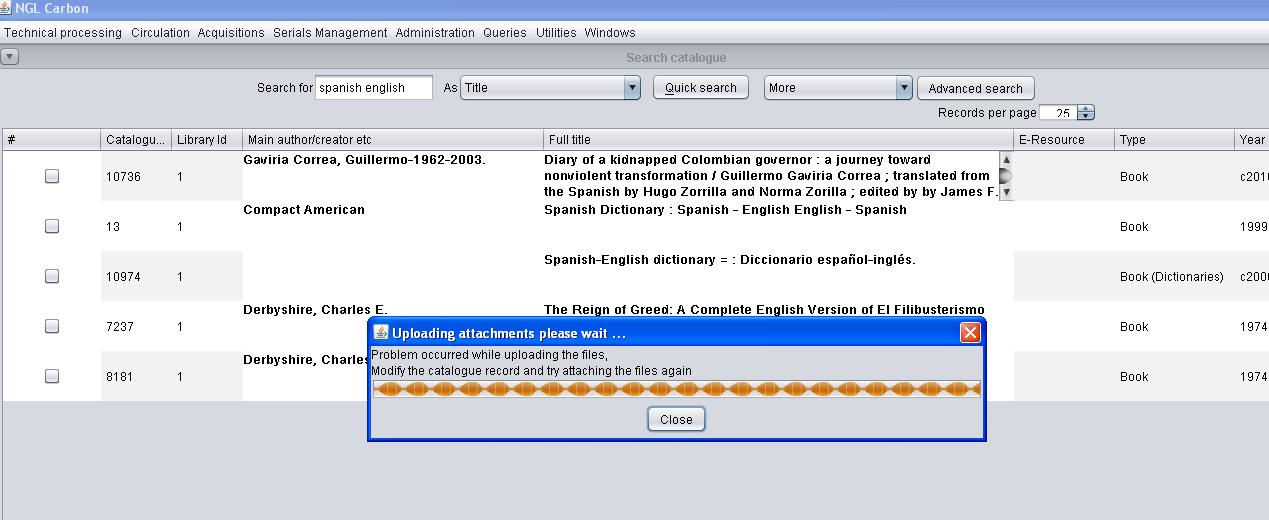This screenshot has width=1269, height=520.
Task: Open the Circulation menu
Action: (x=160, y=33)
